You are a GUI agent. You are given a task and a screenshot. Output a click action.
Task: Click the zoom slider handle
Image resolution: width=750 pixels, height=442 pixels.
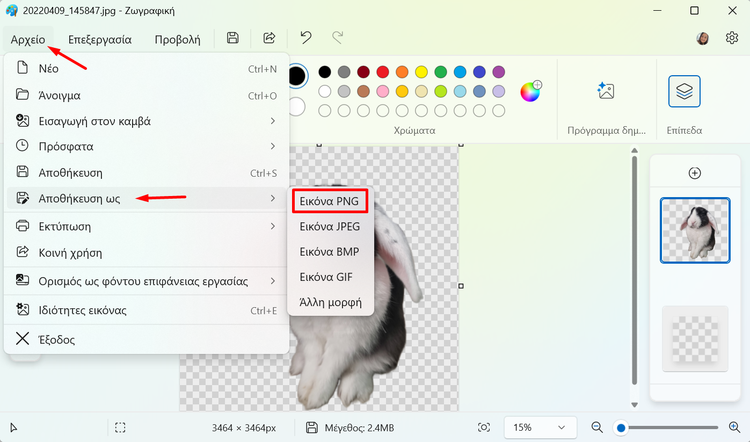(x=621, y=428)
